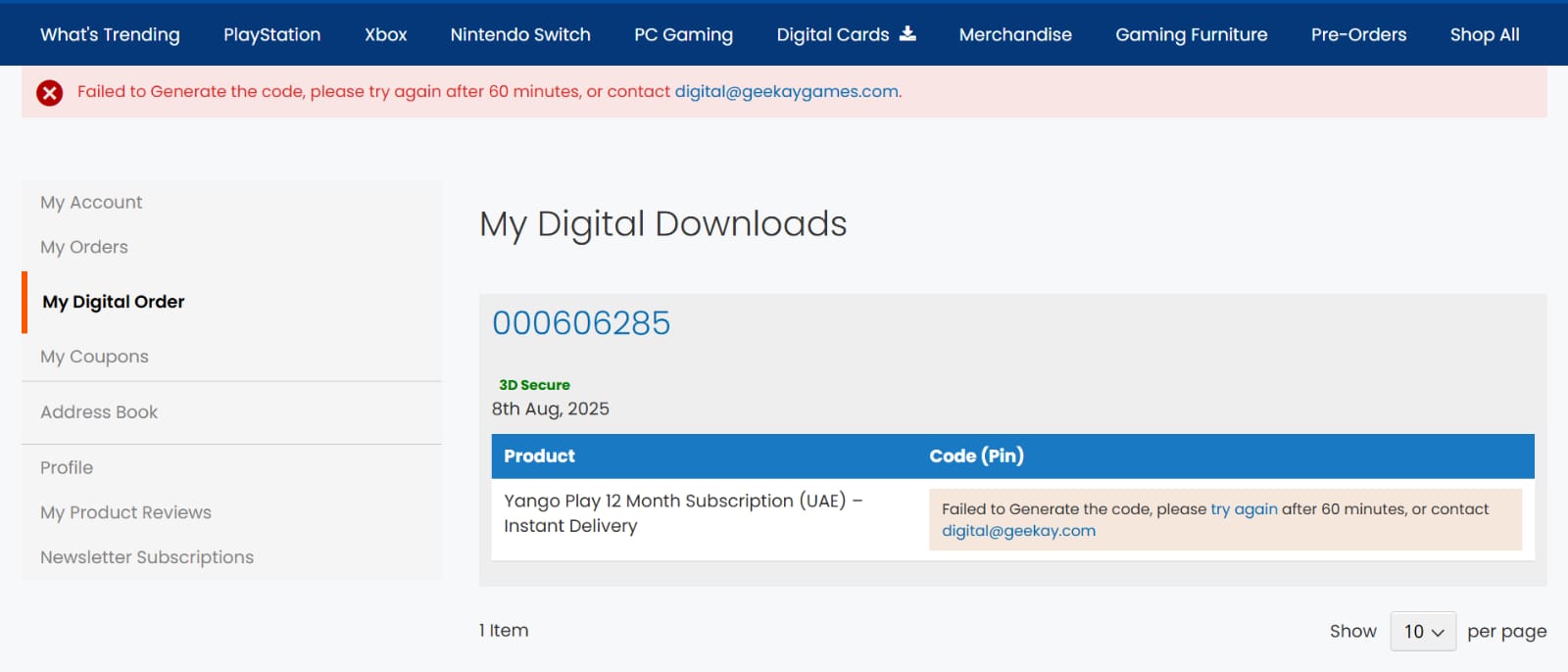Open the Digital Cards menu
This screenshot has width=1568, height=672.
833,34
